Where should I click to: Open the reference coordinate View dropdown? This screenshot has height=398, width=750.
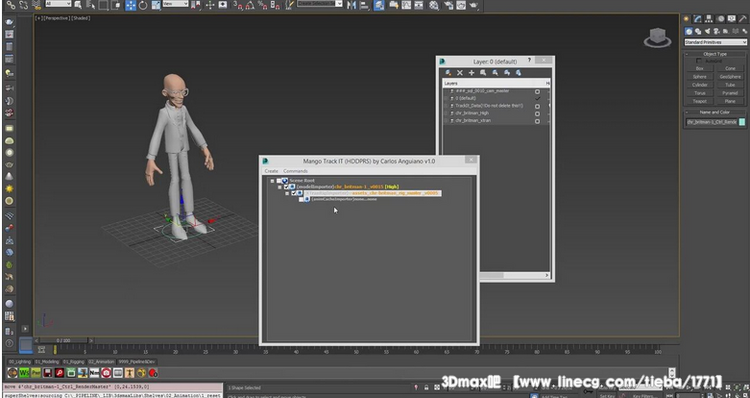tap(175, 4)
